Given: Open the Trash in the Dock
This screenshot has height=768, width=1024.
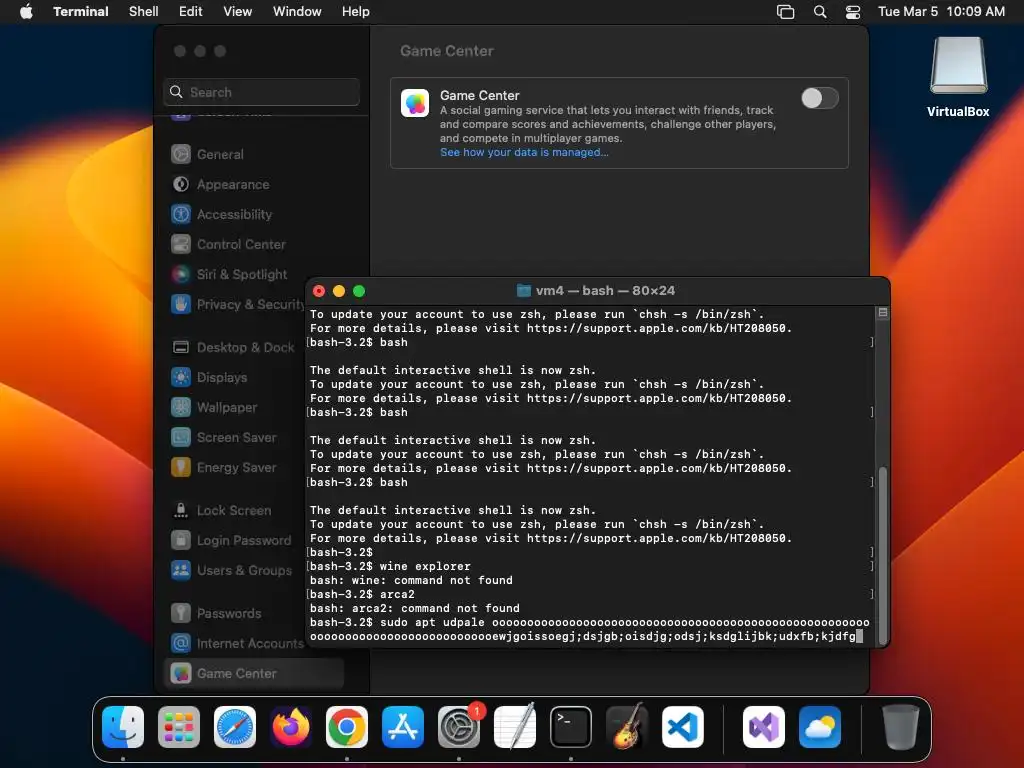Looking at the screenshot, I should tap(901, 727).
